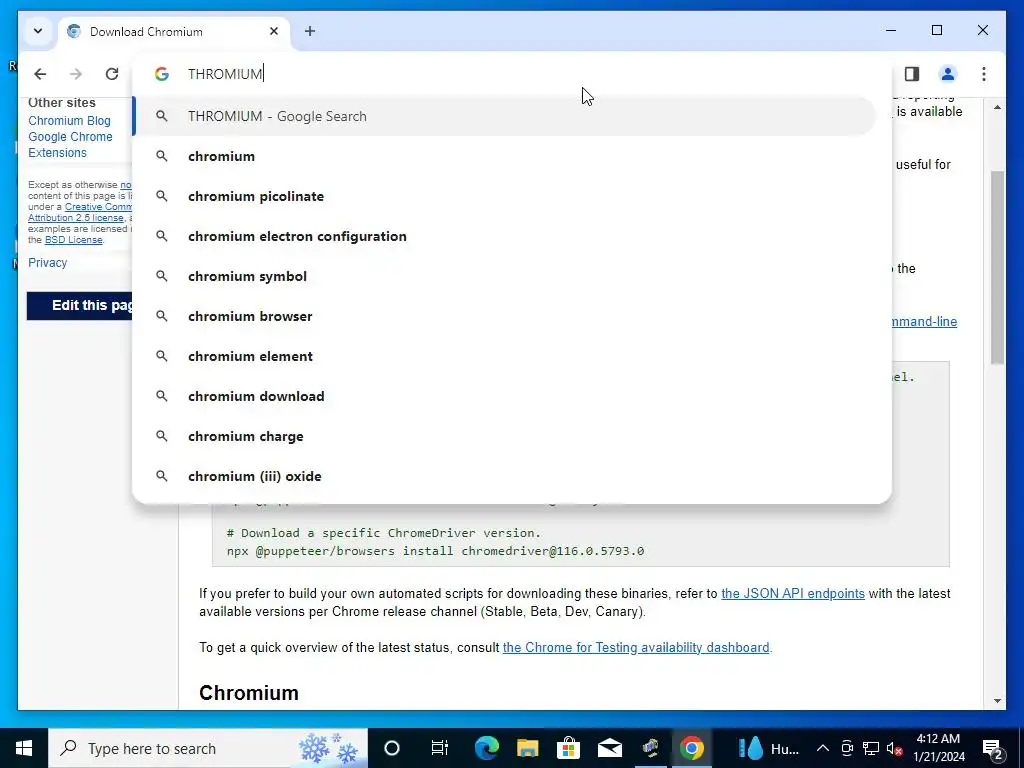Click search icon beside chromium browser
The image size is (1024, 768).
162,316
